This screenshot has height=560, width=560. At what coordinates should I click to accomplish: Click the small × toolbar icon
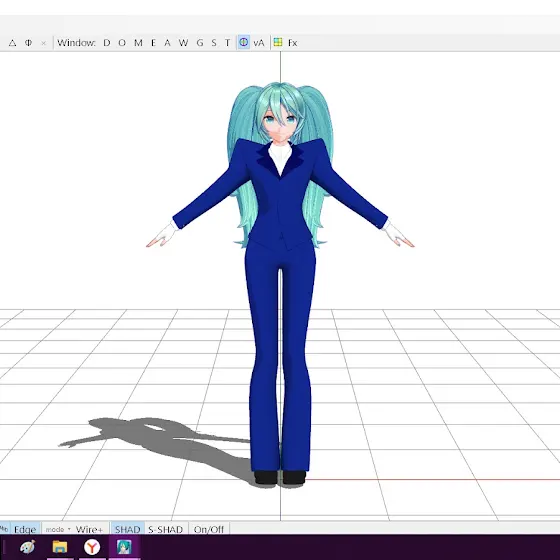44,43
